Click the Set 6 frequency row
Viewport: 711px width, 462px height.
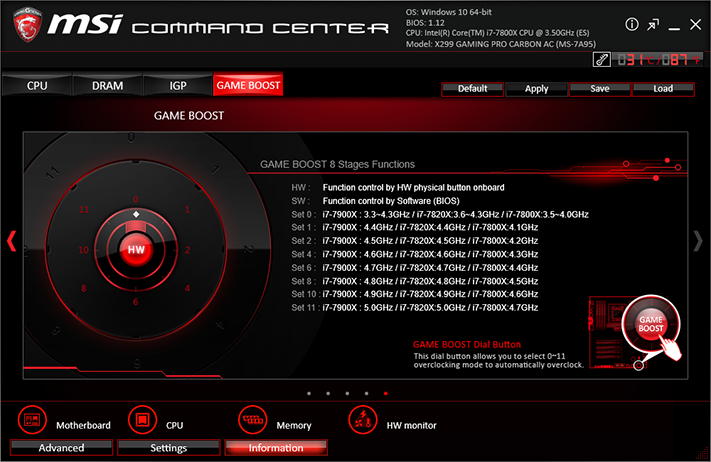pos(414,267)
